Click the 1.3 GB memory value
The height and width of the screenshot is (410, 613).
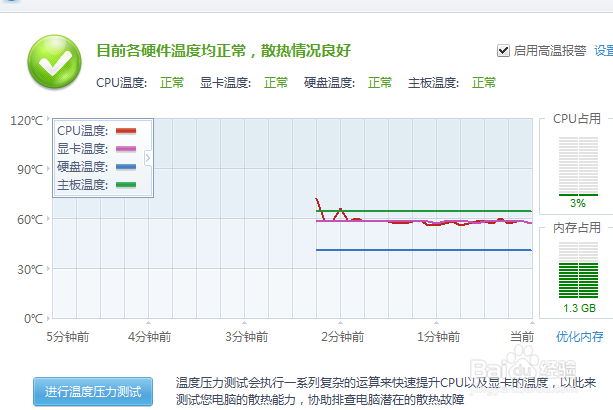coord(579,308)
